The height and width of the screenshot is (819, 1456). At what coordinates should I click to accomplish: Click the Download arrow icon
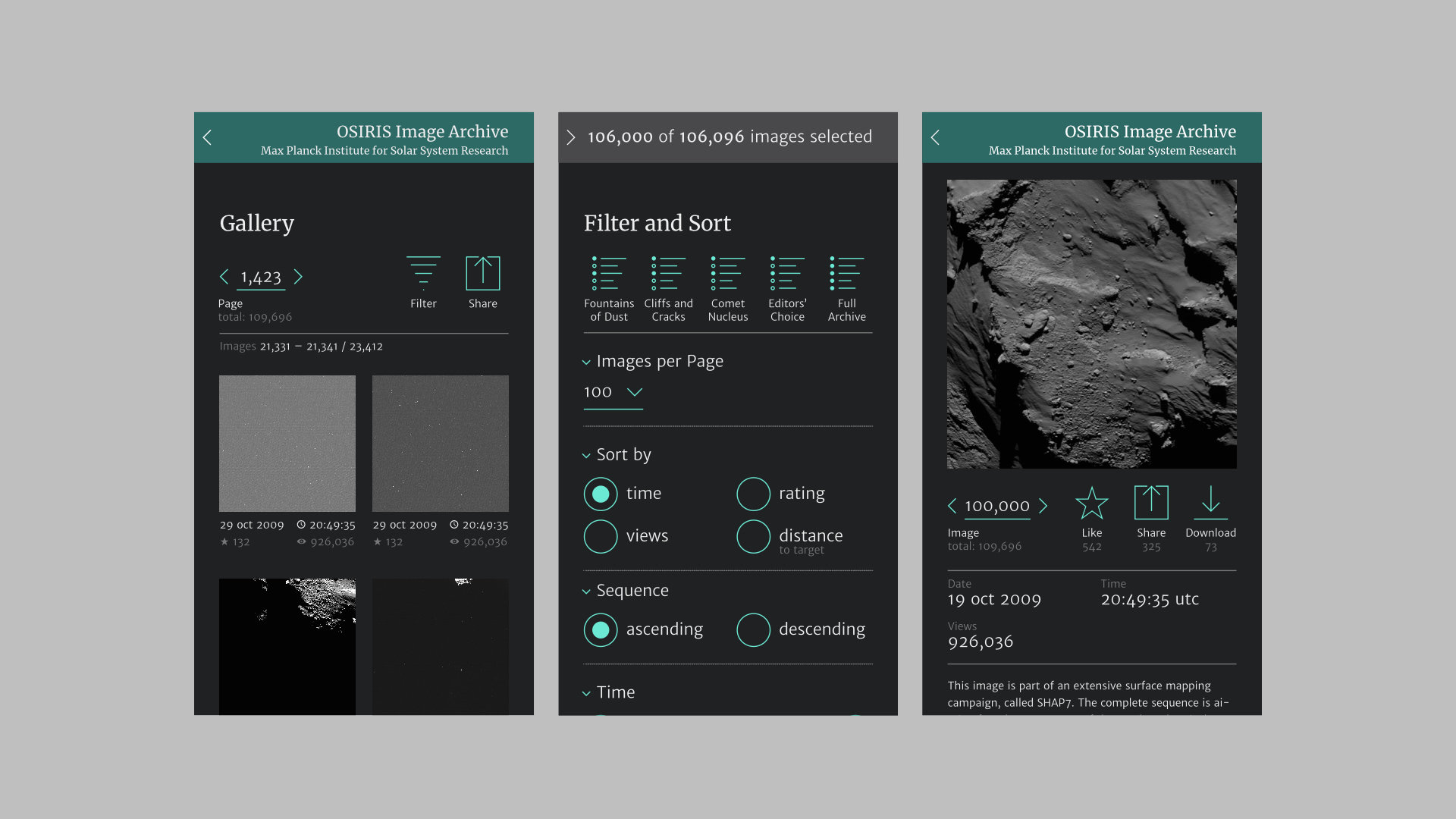point(1210,503)
